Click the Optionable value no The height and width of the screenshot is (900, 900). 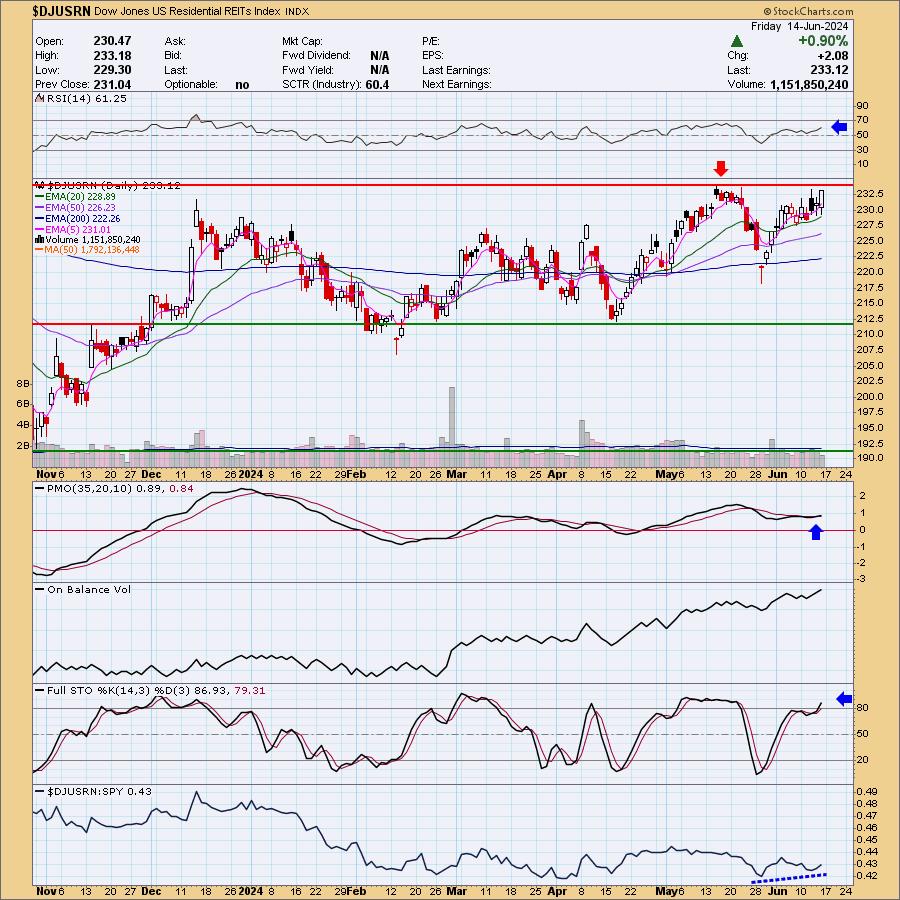[x=242, y=84]
